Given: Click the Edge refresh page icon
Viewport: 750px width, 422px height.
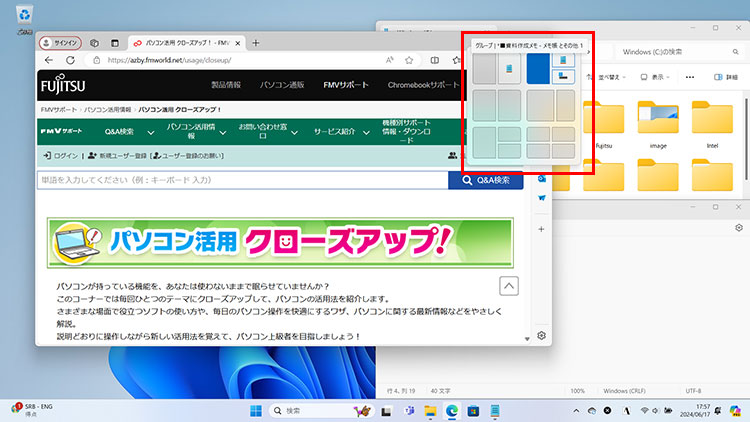Looking at the screenshot, I should pyautogui.click(x=70, y=61).
